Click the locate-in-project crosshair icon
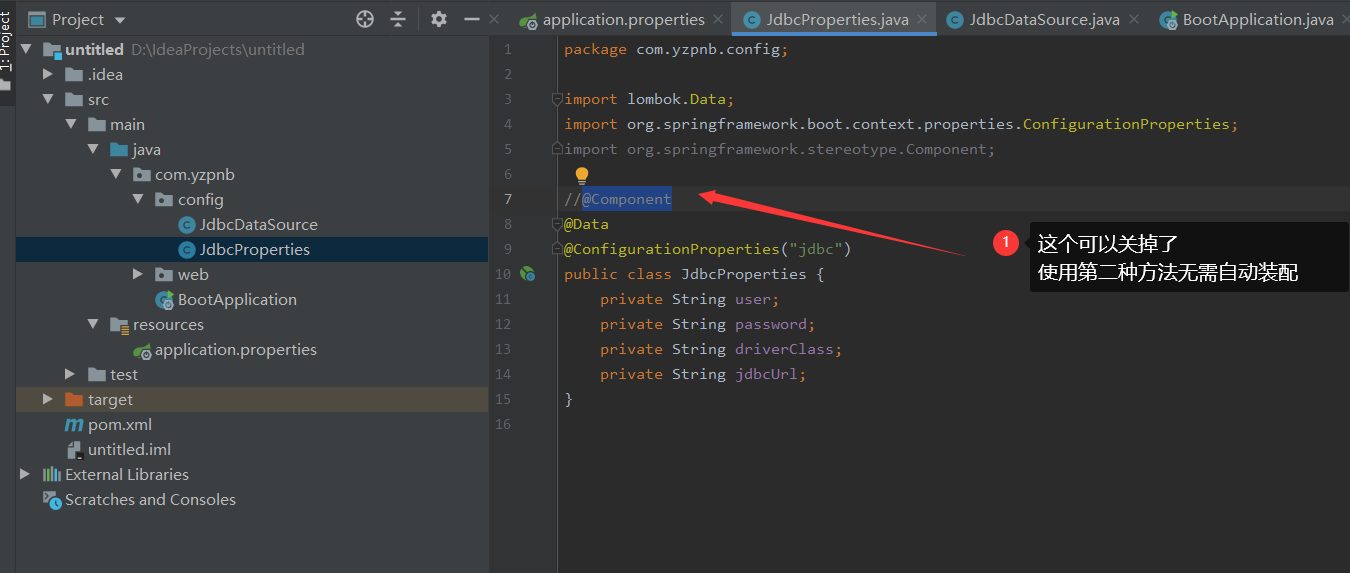Viewport: 1350px width, 573px height. [x=365, y=19]
